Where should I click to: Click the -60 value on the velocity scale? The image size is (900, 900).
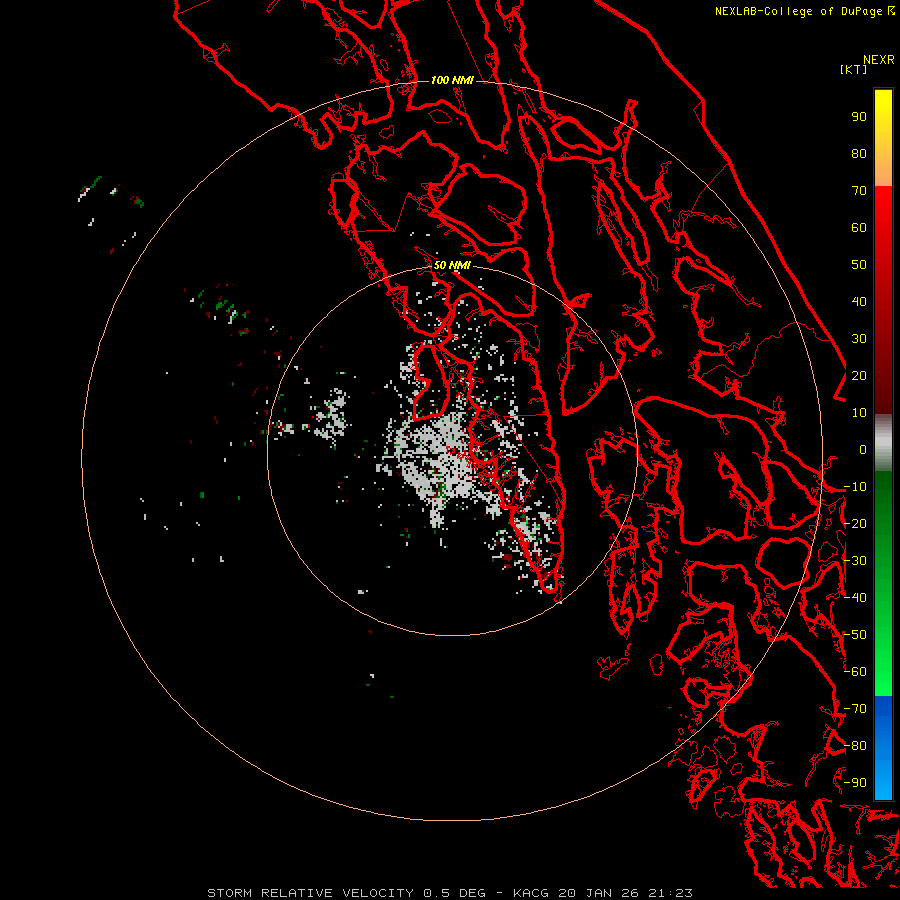(x=855, y=672)
